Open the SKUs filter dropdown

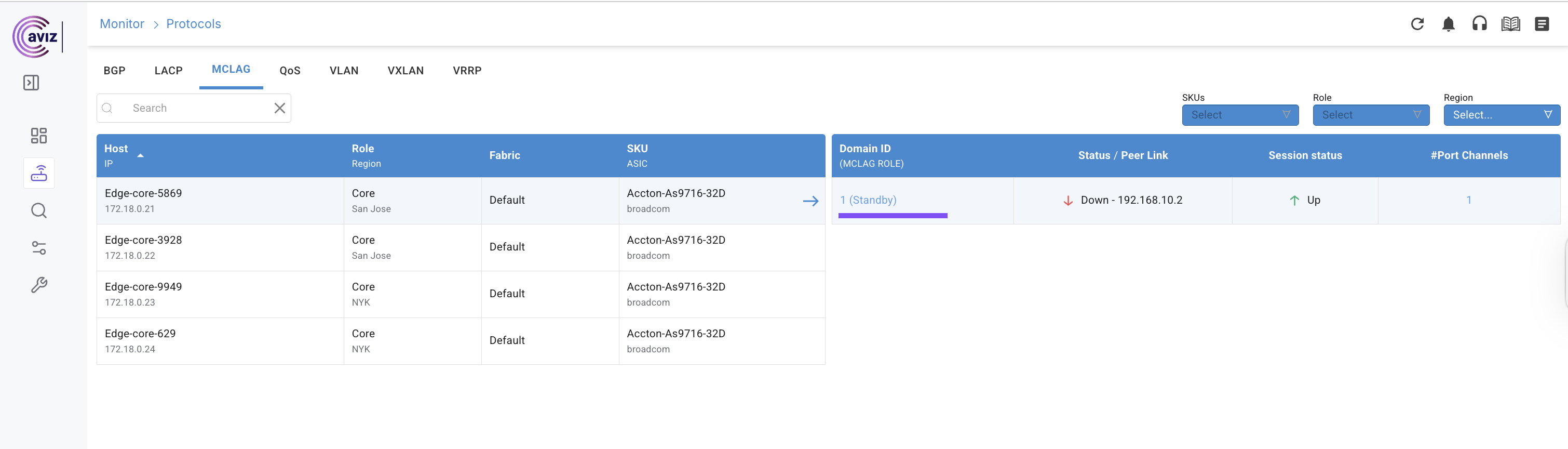[x=1239, y=115]
